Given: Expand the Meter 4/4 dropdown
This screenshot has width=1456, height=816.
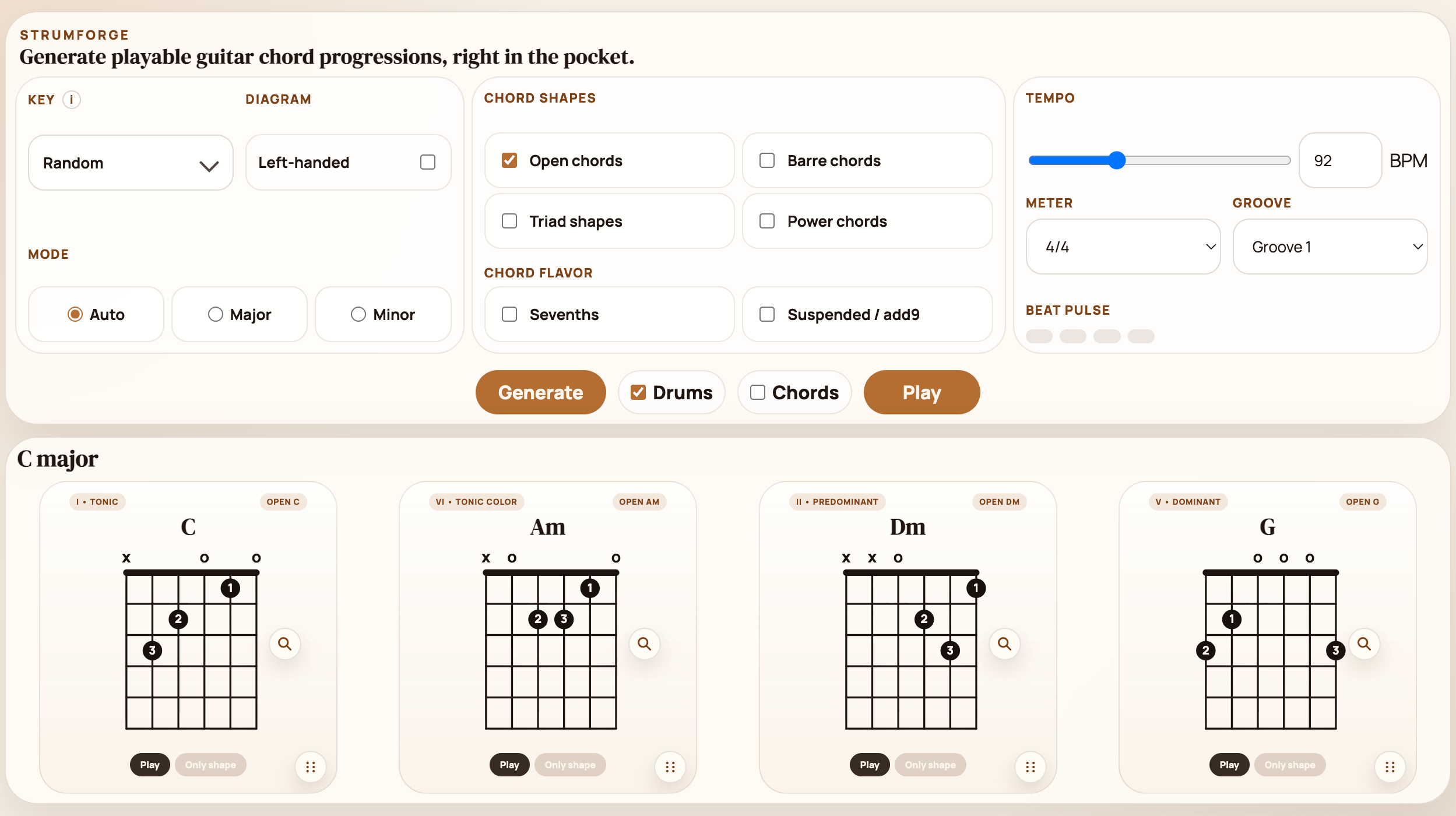Looking at the screenshot, I should [x=1123, y=247].
